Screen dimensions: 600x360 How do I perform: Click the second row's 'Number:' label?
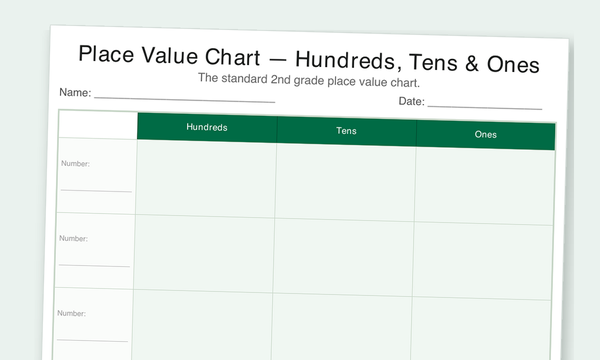click(73, 238)
